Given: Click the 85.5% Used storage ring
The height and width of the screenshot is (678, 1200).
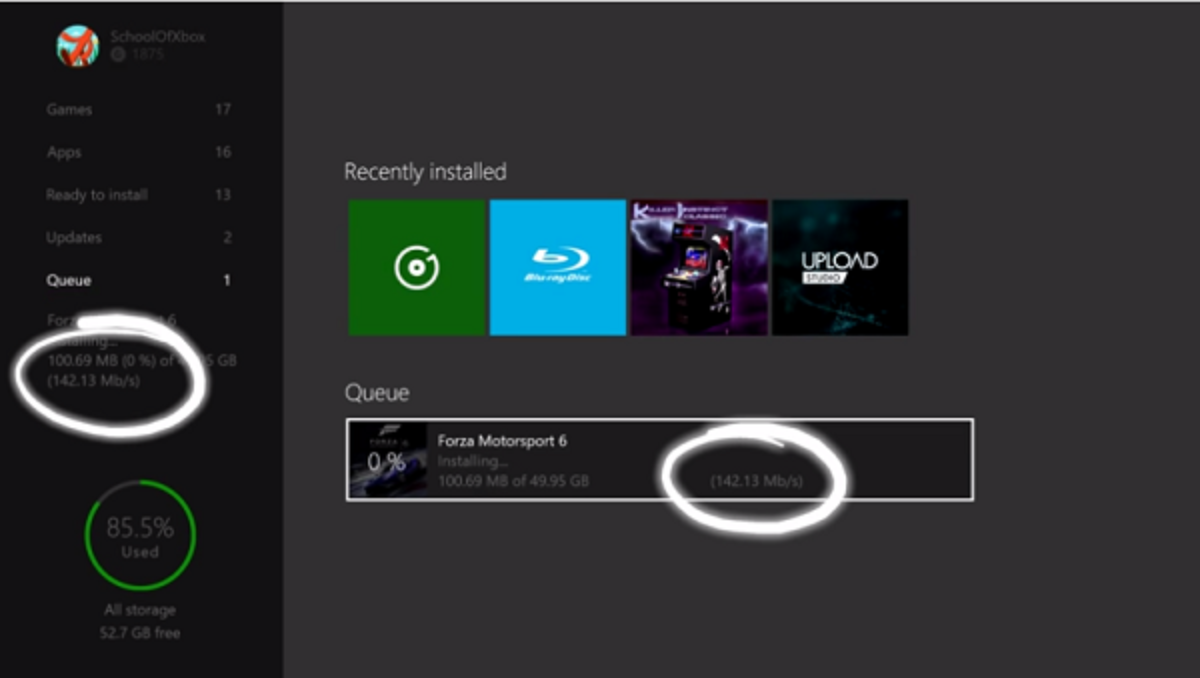Looking at the screenshot, I should pyautogui.click(x=140, y=536).
